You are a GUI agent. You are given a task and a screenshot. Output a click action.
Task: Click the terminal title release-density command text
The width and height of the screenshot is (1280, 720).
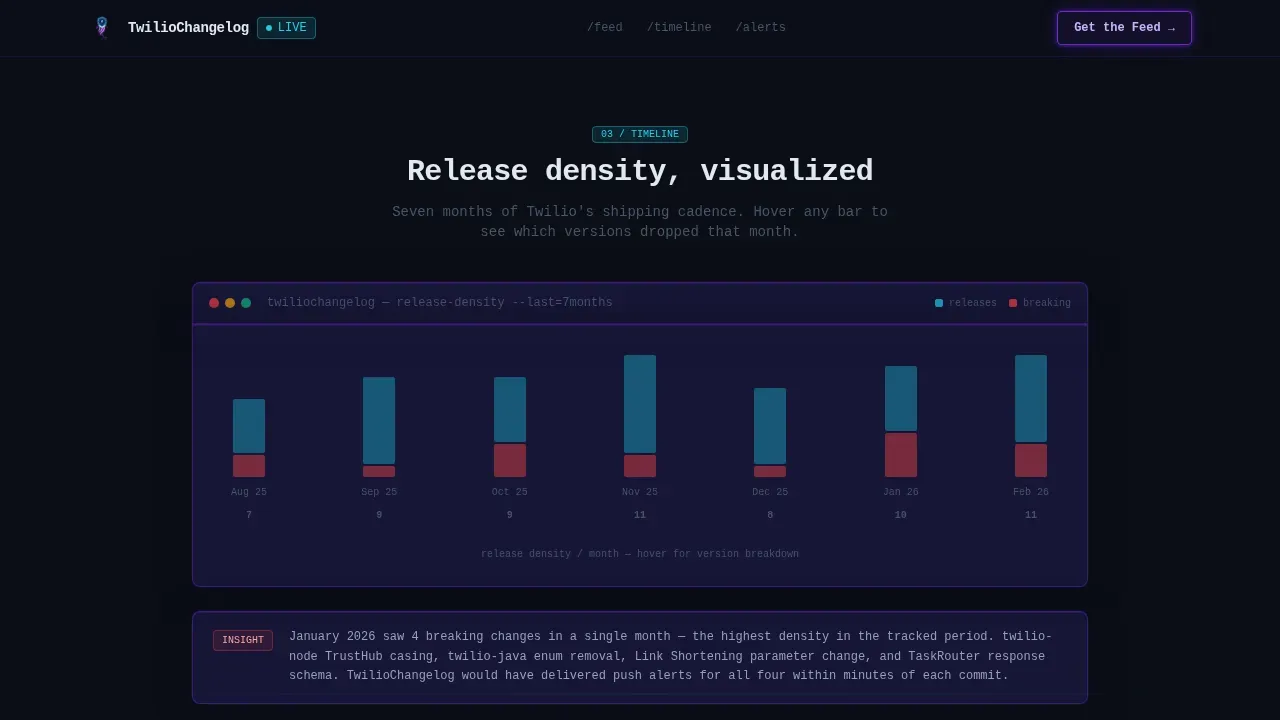(440, 303)
